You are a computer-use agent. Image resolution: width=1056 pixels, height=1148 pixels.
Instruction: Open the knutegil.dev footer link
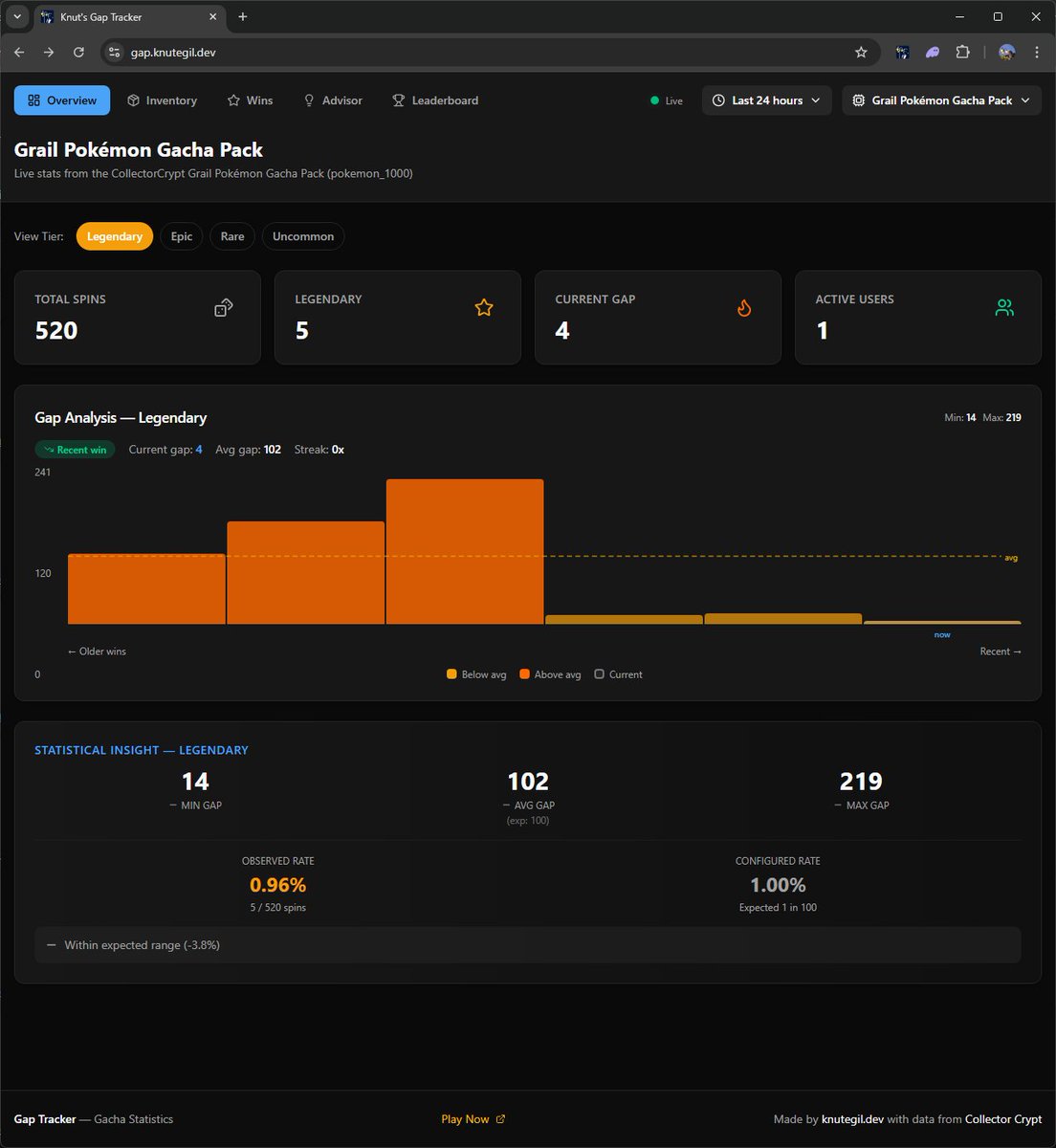pyautogui.click(x=852, y=1119)
